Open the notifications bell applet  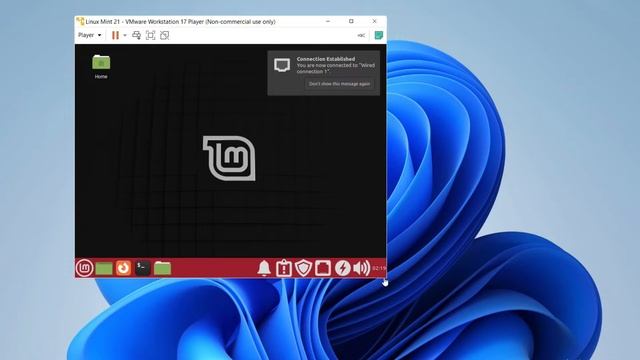pos(264,268)
